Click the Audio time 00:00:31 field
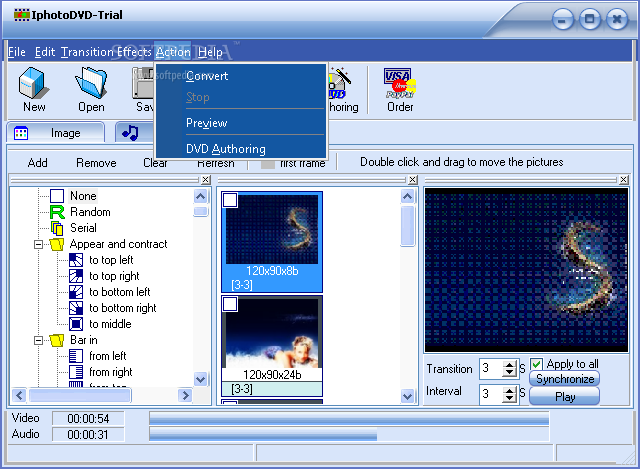This screenshot has height=469, width=640. tap(88, 434)
